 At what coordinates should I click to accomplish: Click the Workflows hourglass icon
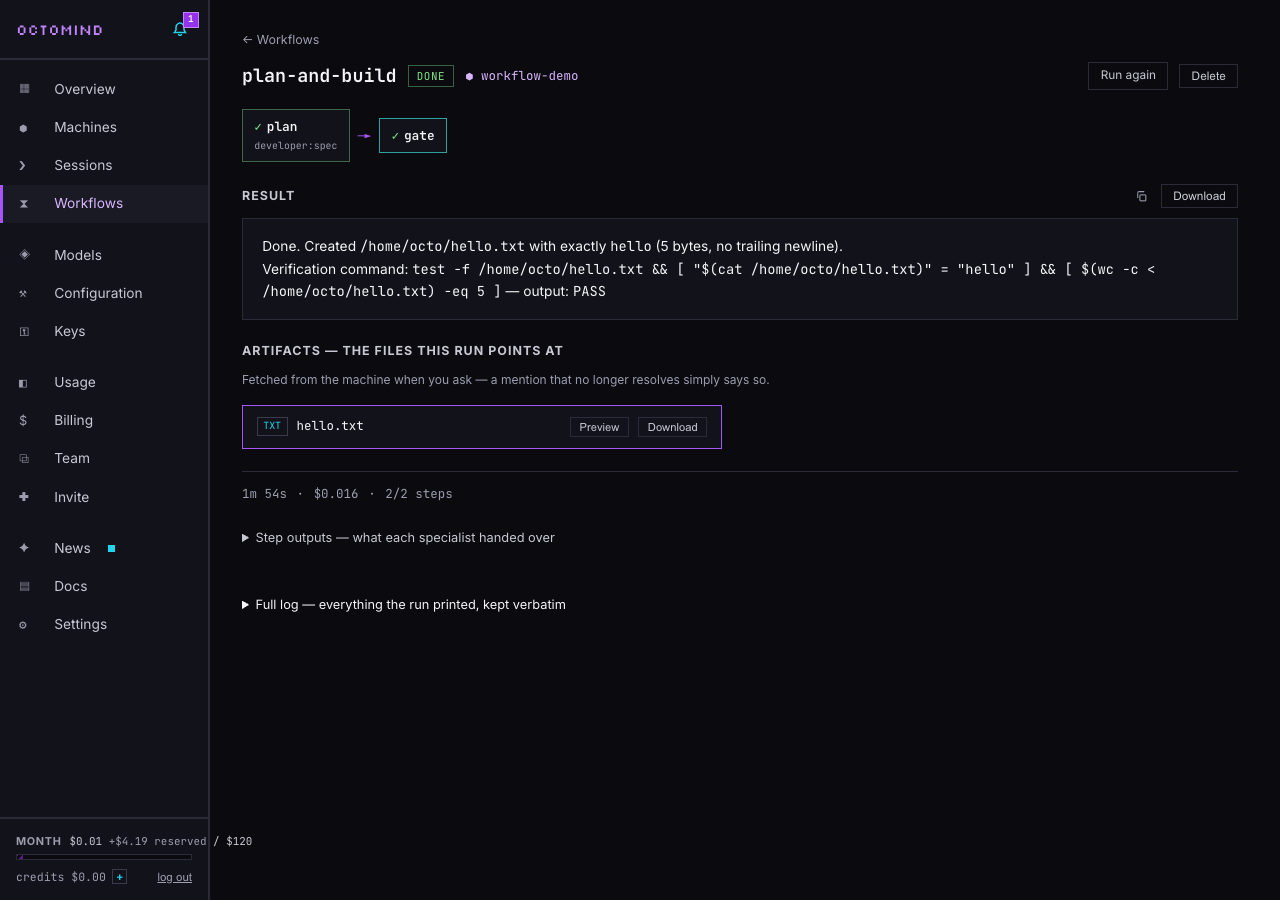(24, 203)
